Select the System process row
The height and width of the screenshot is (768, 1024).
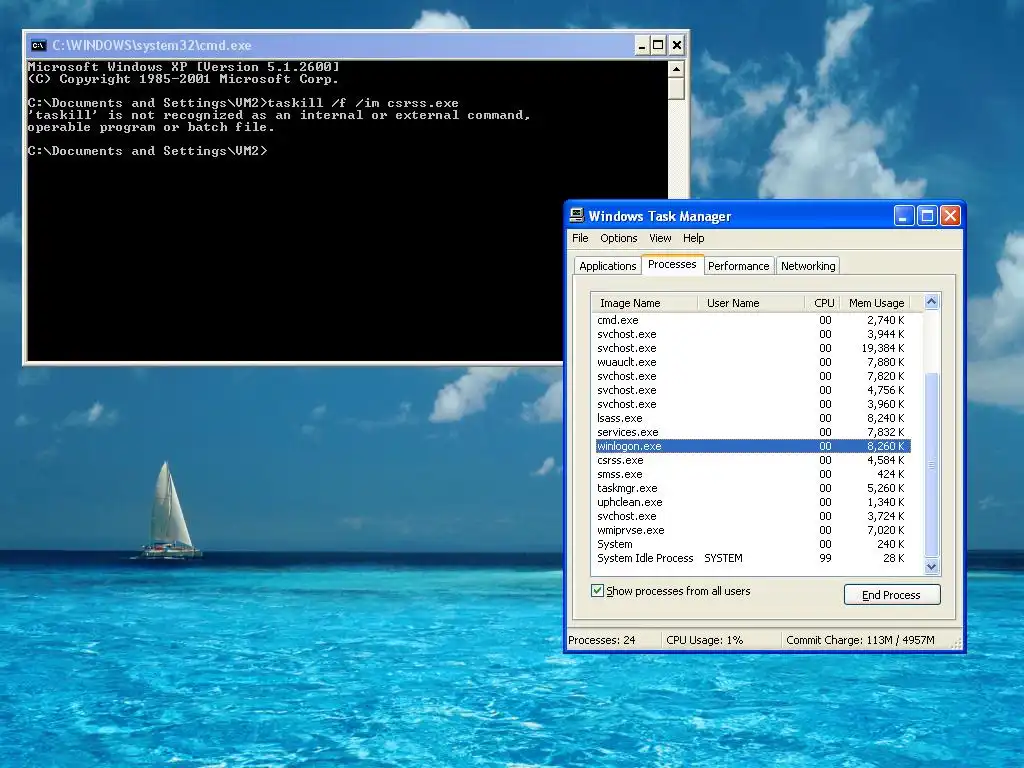753,544
